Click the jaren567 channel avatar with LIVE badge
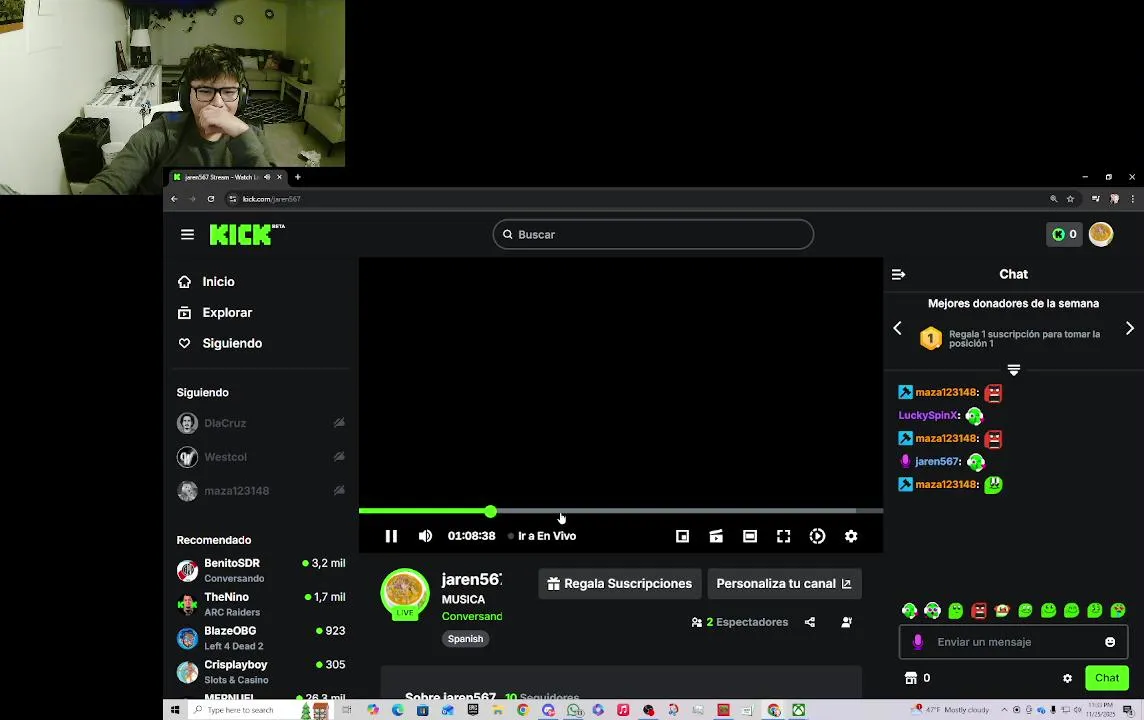The image size is (1144, 720). tap(404, 594)
